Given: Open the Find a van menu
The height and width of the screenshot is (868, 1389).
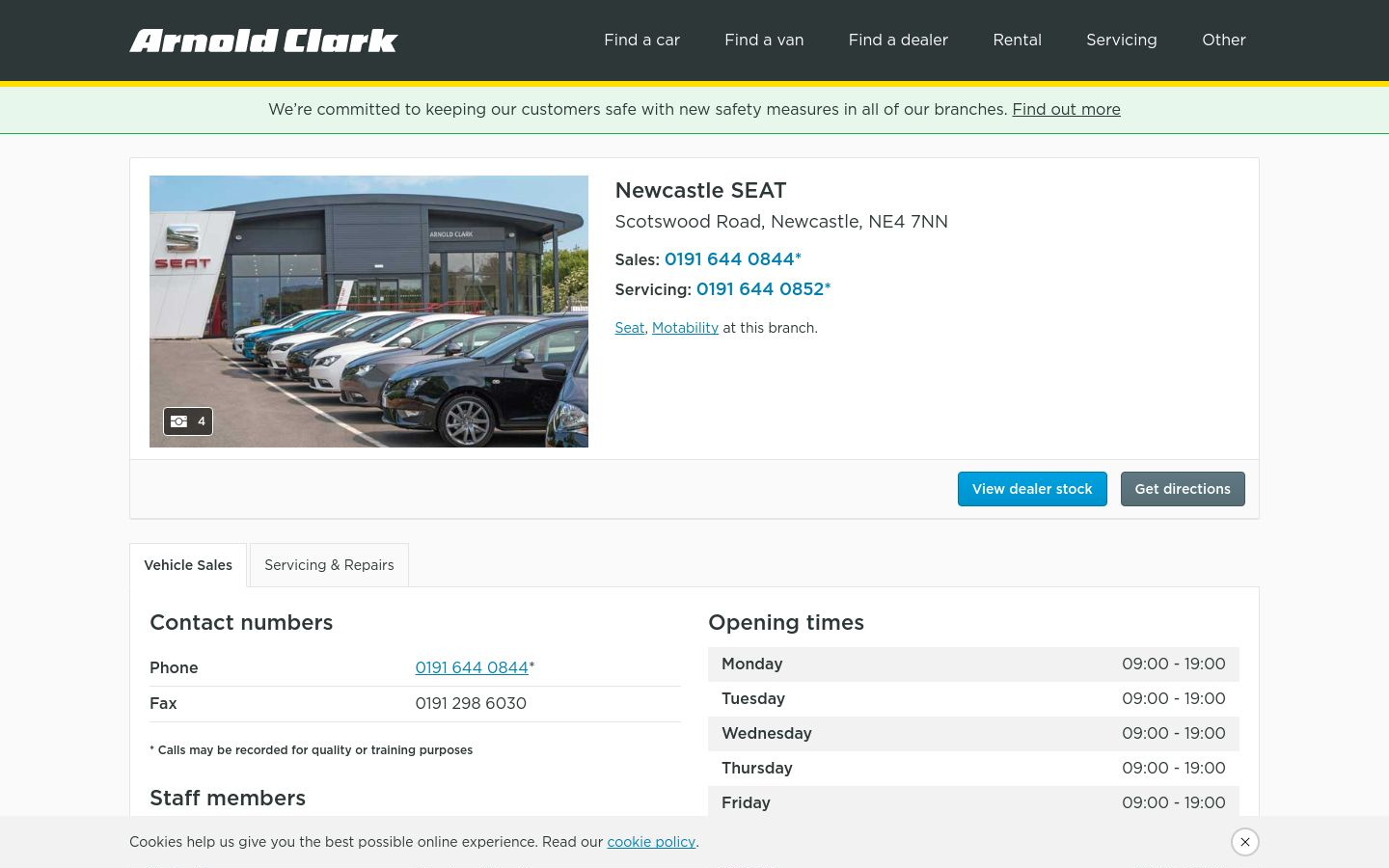Looking at the screenshot, I should tap(764, 40).
